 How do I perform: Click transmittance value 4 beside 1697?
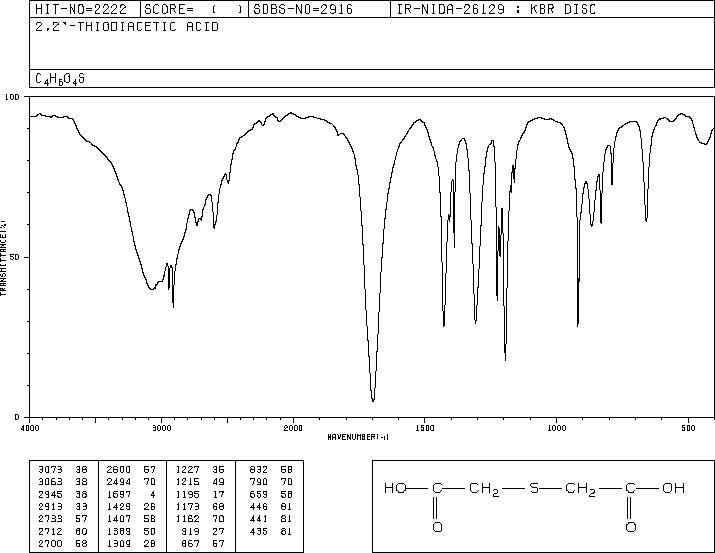[x=153, y=494]
